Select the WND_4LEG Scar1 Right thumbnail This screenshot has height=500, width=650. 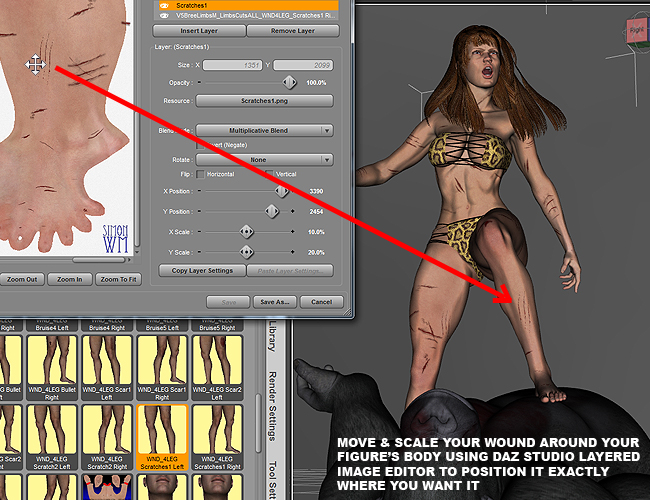click(x=162, y=368)
